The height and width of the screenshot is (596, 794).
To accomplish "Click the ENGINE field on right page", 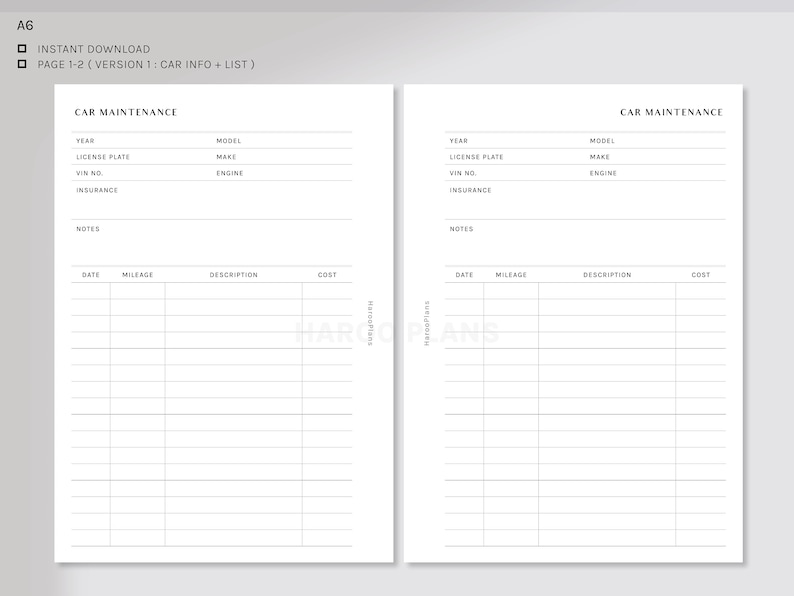I will [x=656, y=173].
